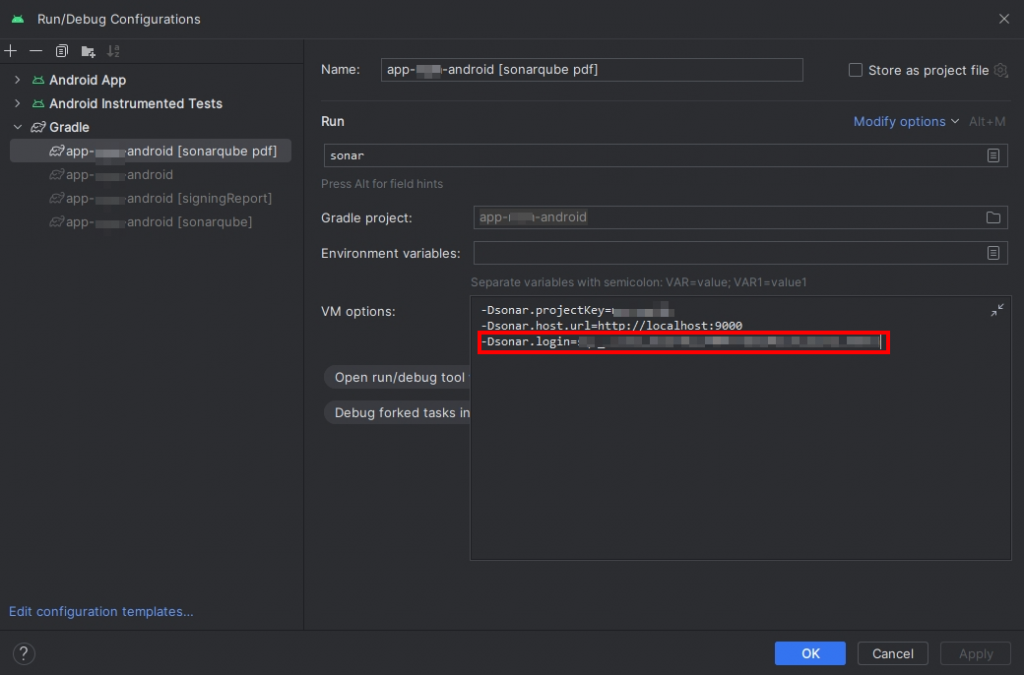Add a new configuration with plus icon
The height and width of the screenshot is (675, 1024).
coord(10,51)
